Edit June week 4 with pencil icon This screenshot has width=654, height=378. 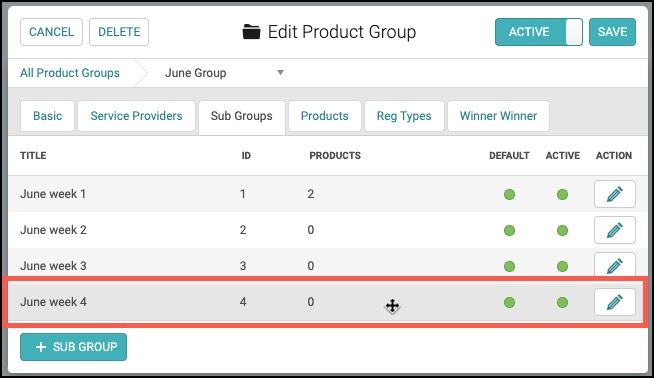[614, 302]
